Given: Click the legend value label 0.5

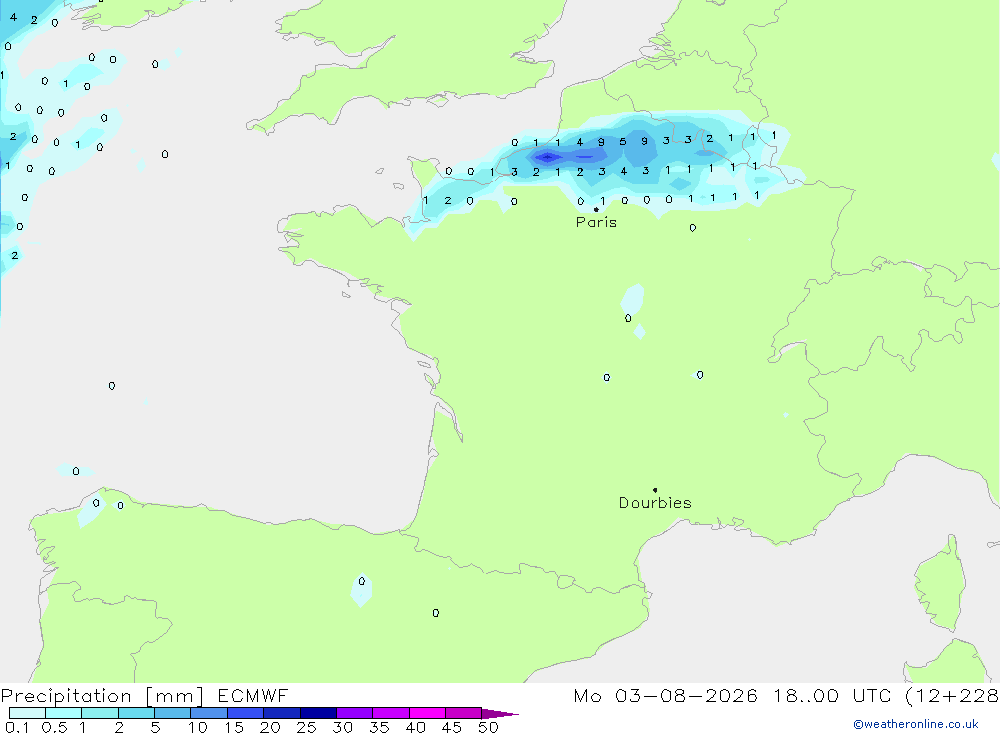Looking at the screenshot, I should point(54,727).
